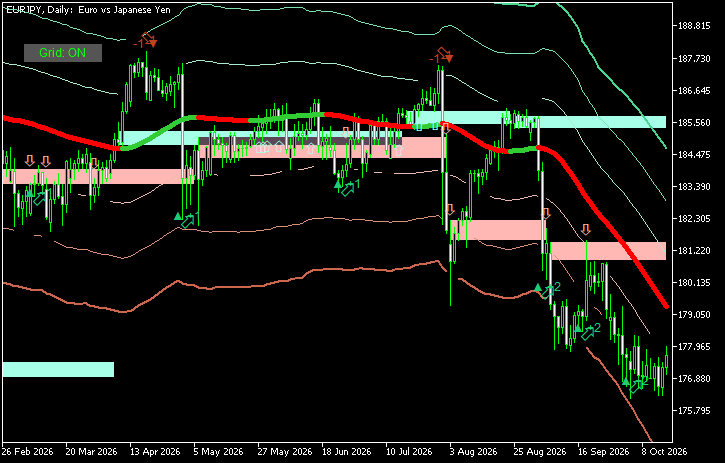Click the 179.050 price label
The height and width of the screenshot is (463, 725).
694,314
